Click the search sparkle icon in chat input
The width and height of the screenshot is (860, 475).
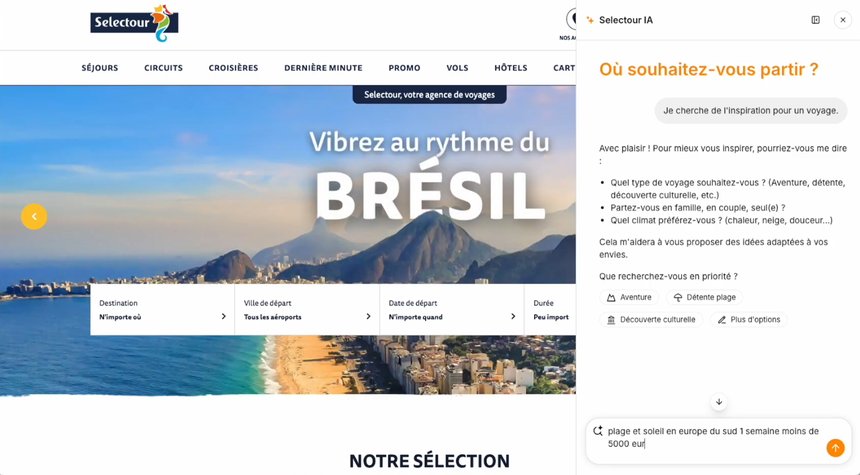coord(598,431)
